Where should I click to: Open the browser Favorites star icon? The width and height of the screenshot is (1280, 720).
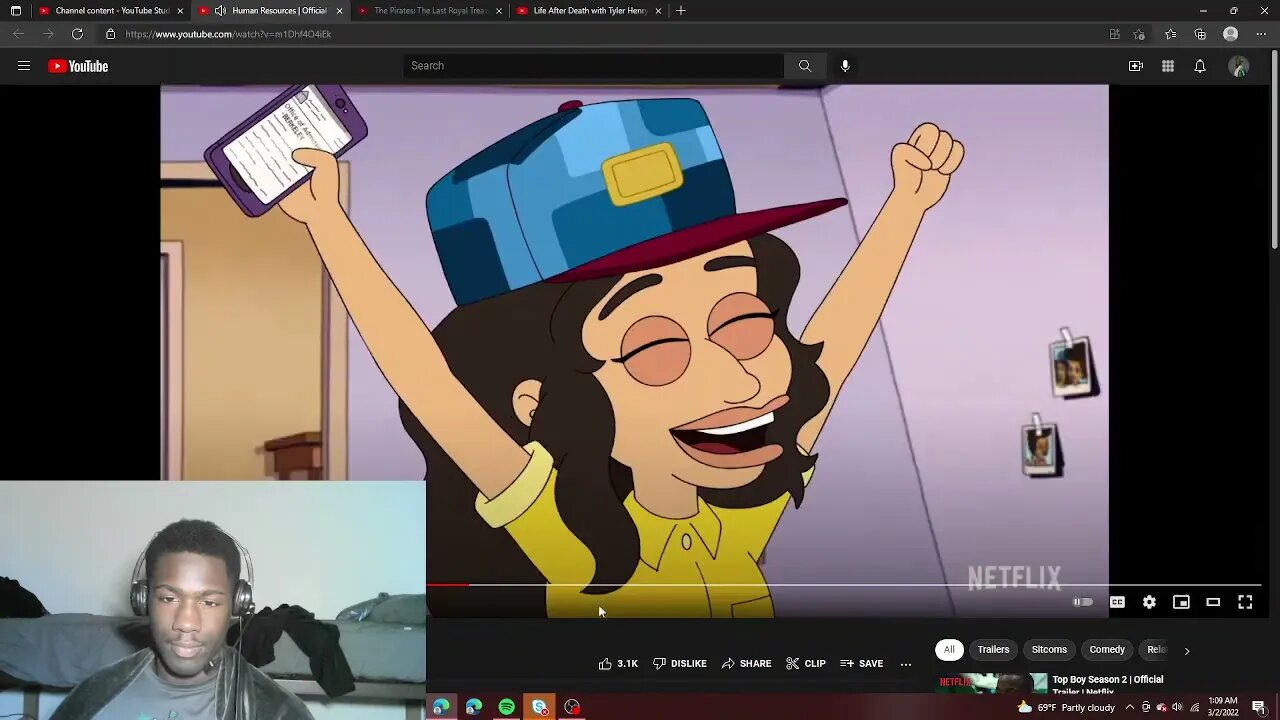click(1171, 34)
